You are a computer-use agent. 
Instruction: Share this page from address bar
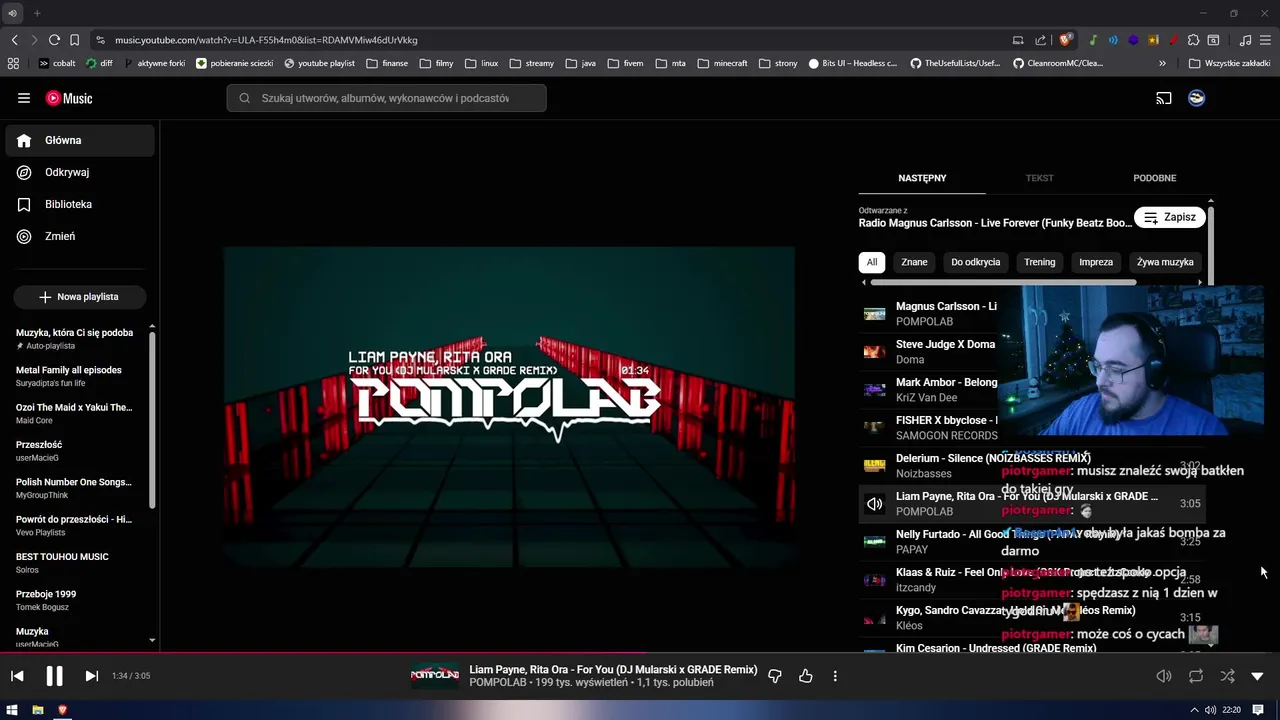(1041, 40)
